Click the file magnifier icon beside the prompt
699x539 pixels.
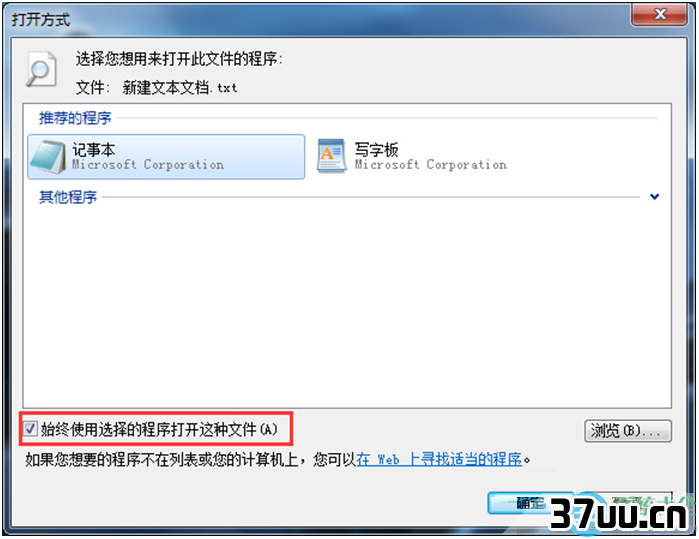pyautogui.click(x=41, y=69)
